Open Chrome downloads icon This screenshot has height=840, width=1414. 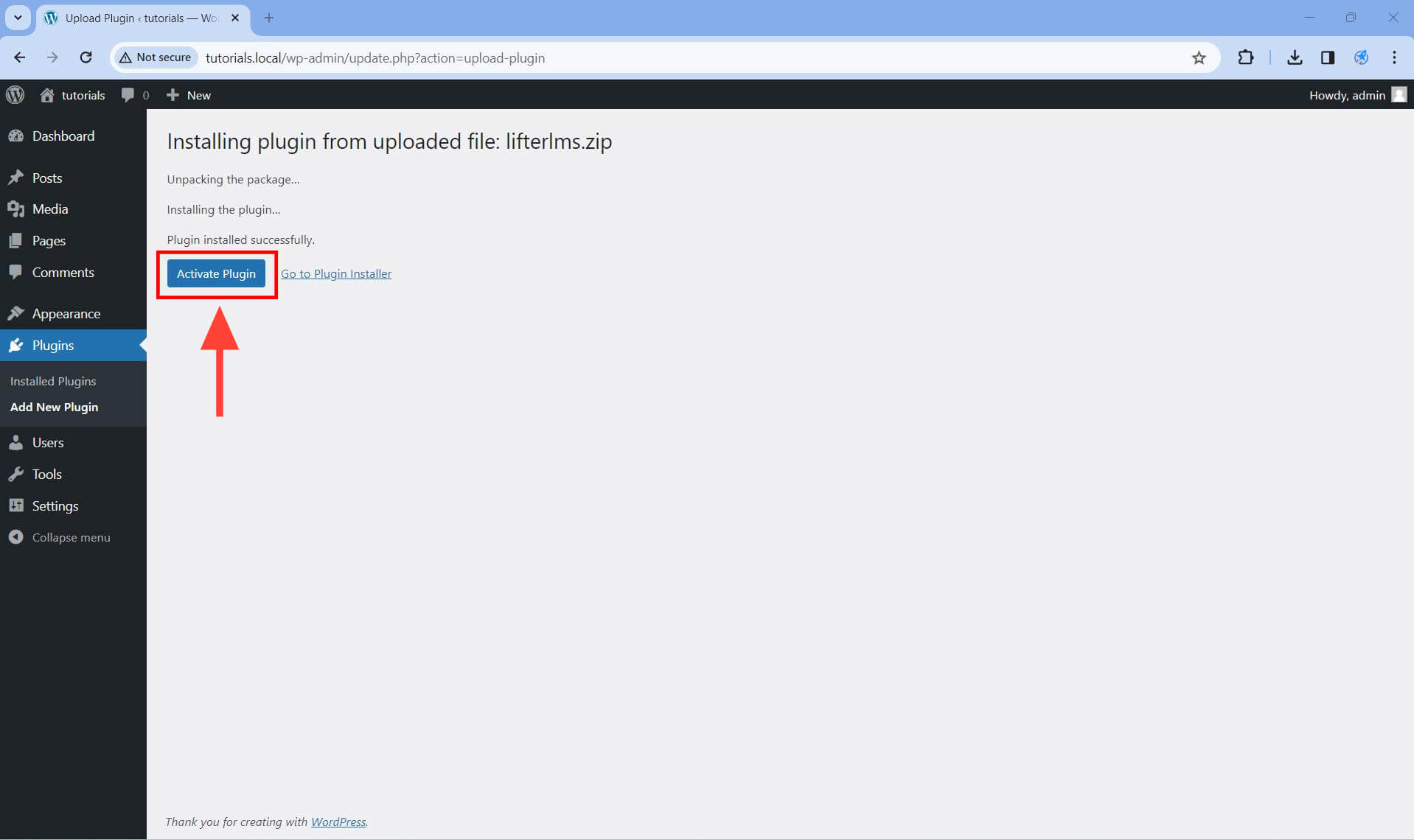click(x=1295, y=57)
